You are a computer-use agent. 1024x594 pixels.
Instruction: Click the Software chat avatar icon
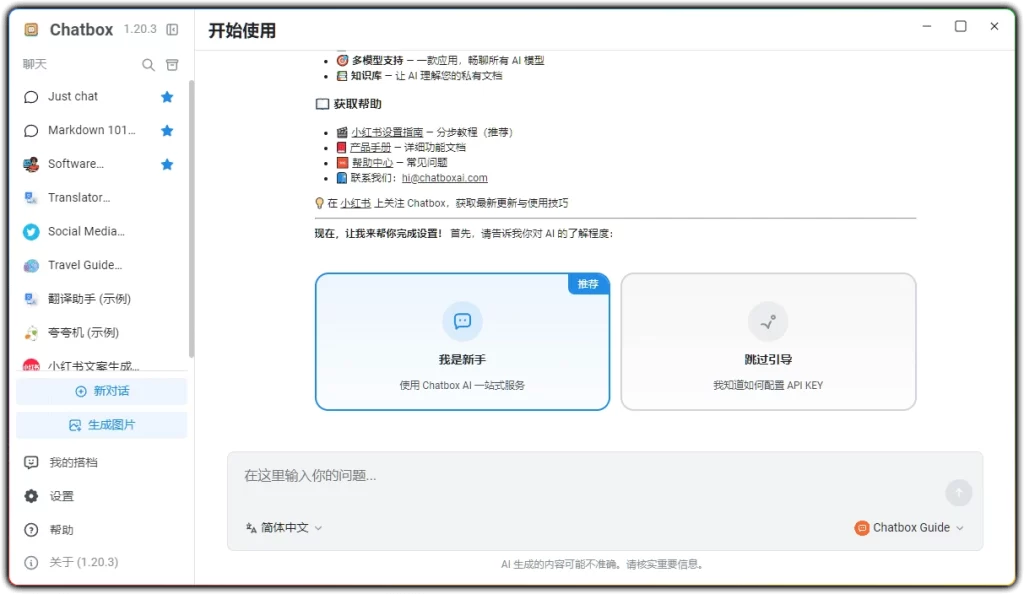pos(31,164)
